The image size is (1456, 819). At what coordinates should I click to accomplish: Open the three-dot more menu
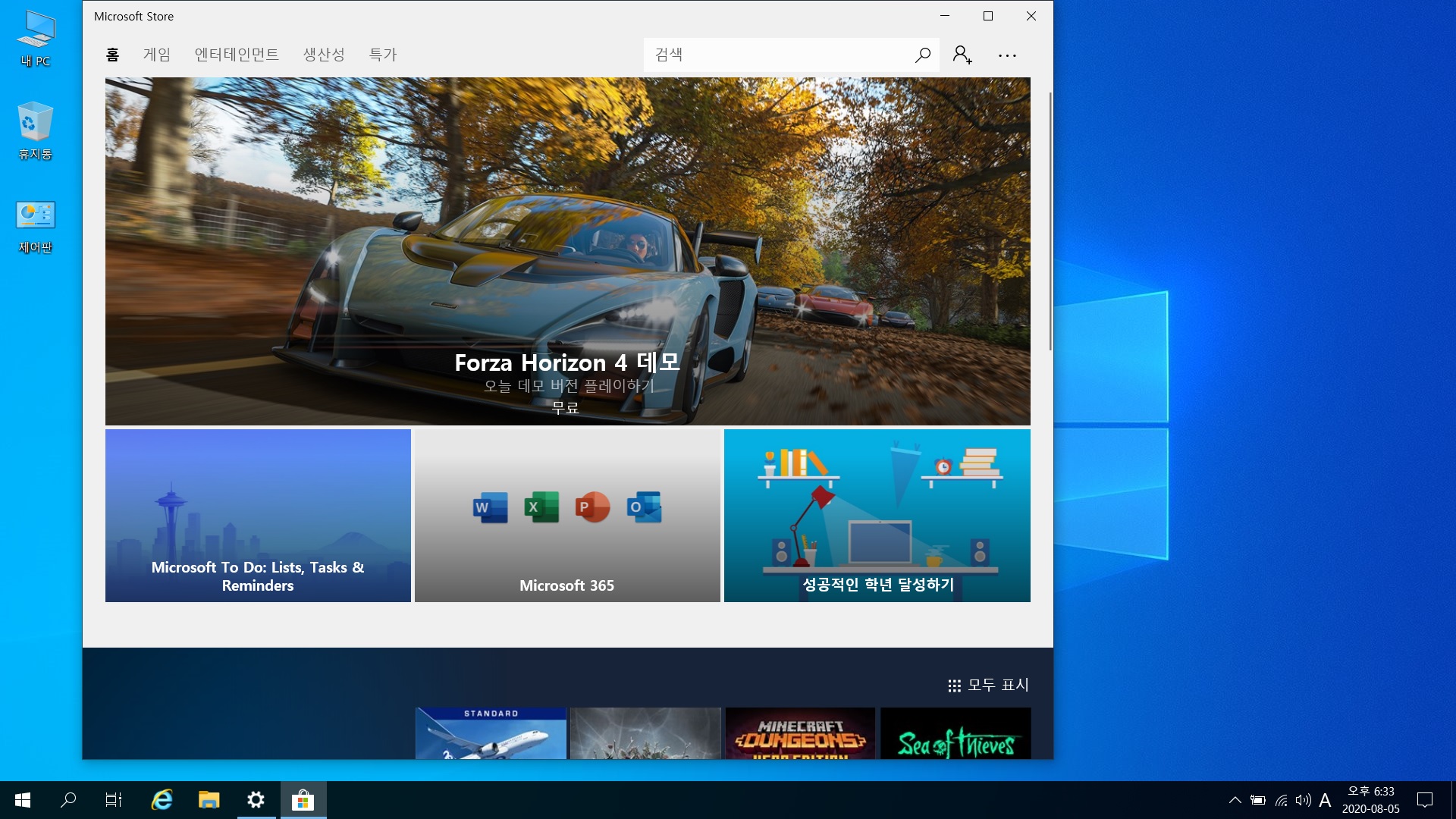1007,55
